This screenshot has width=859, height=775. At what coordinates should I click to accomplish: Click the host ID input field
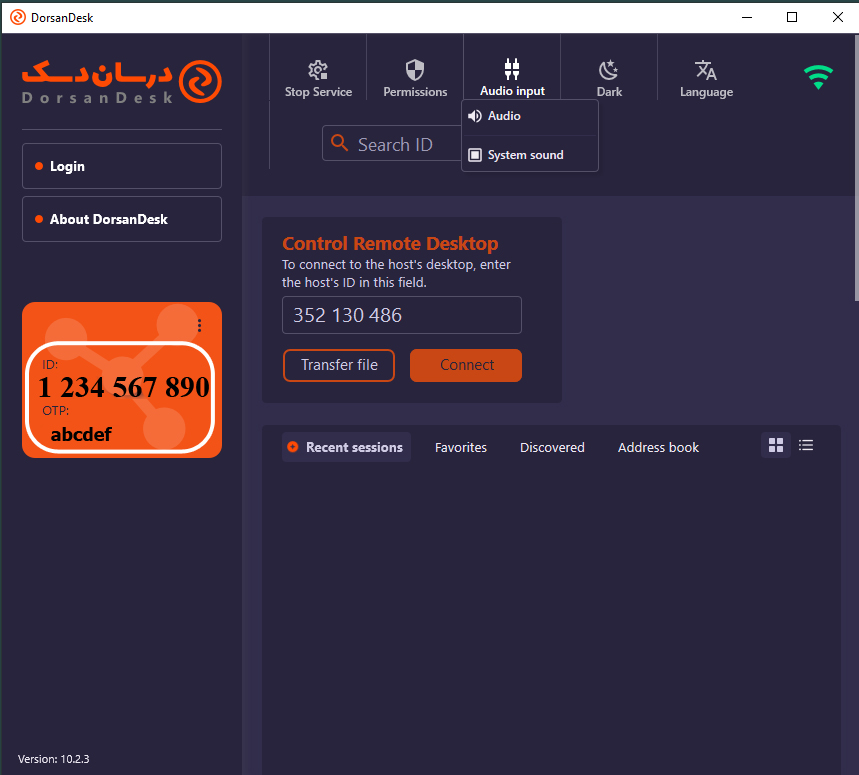tap(402, 315)
